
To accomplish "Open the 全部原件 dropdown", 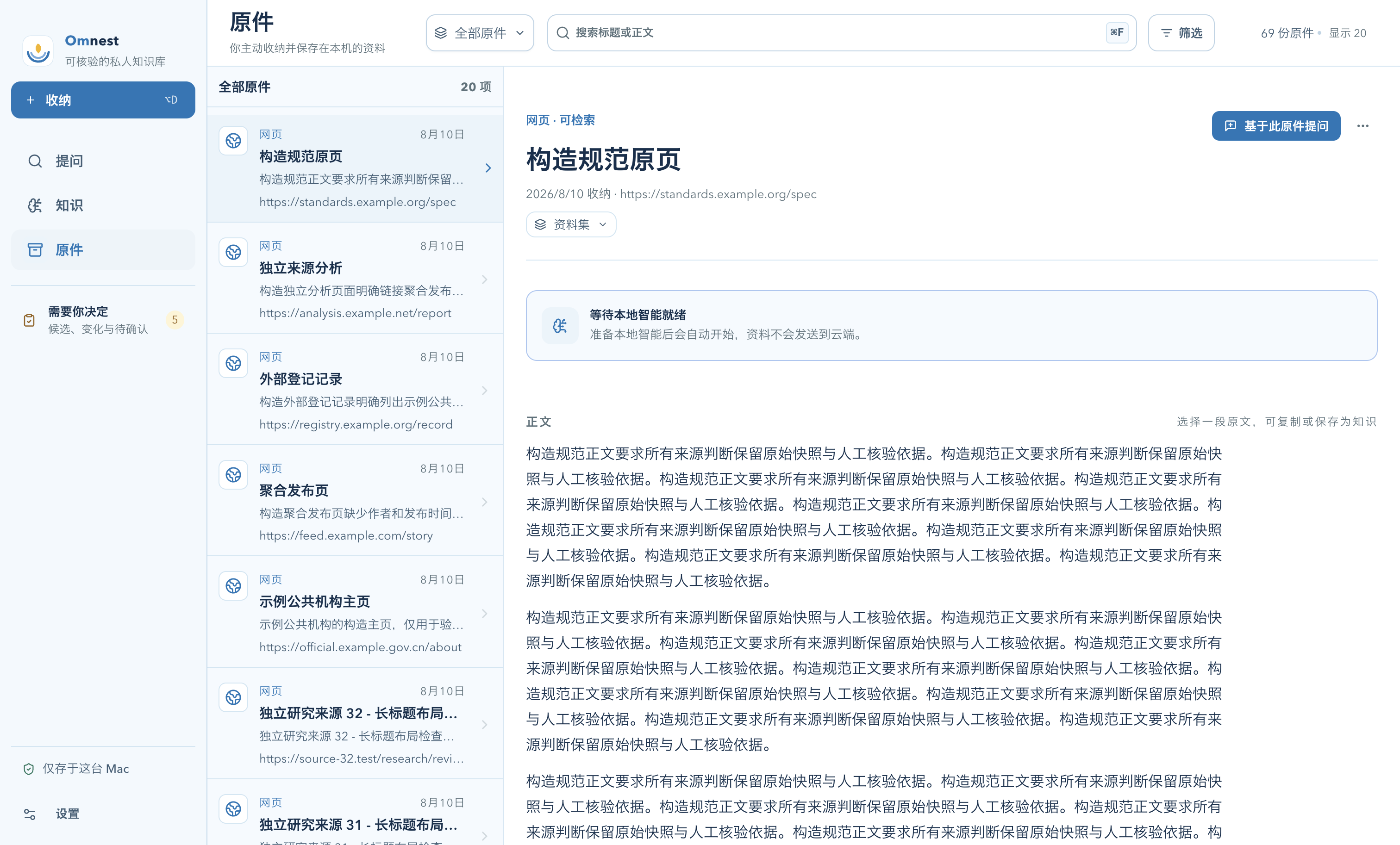I will [480, 33].
